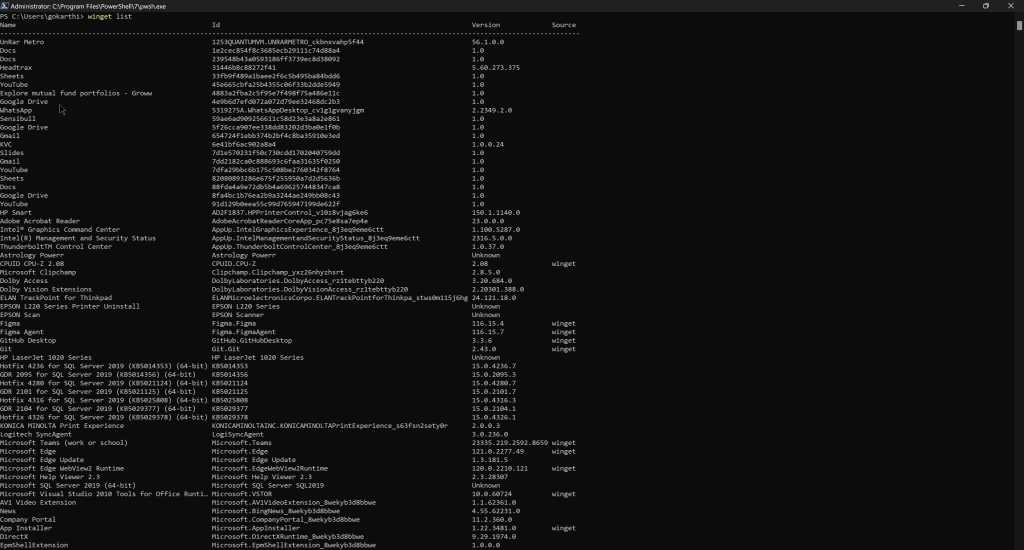Image resolution: width=1024 pixels, height=550 pixels.
Task: Click the PowerShell icon in the title bar
Action: (x=5, y=5)
